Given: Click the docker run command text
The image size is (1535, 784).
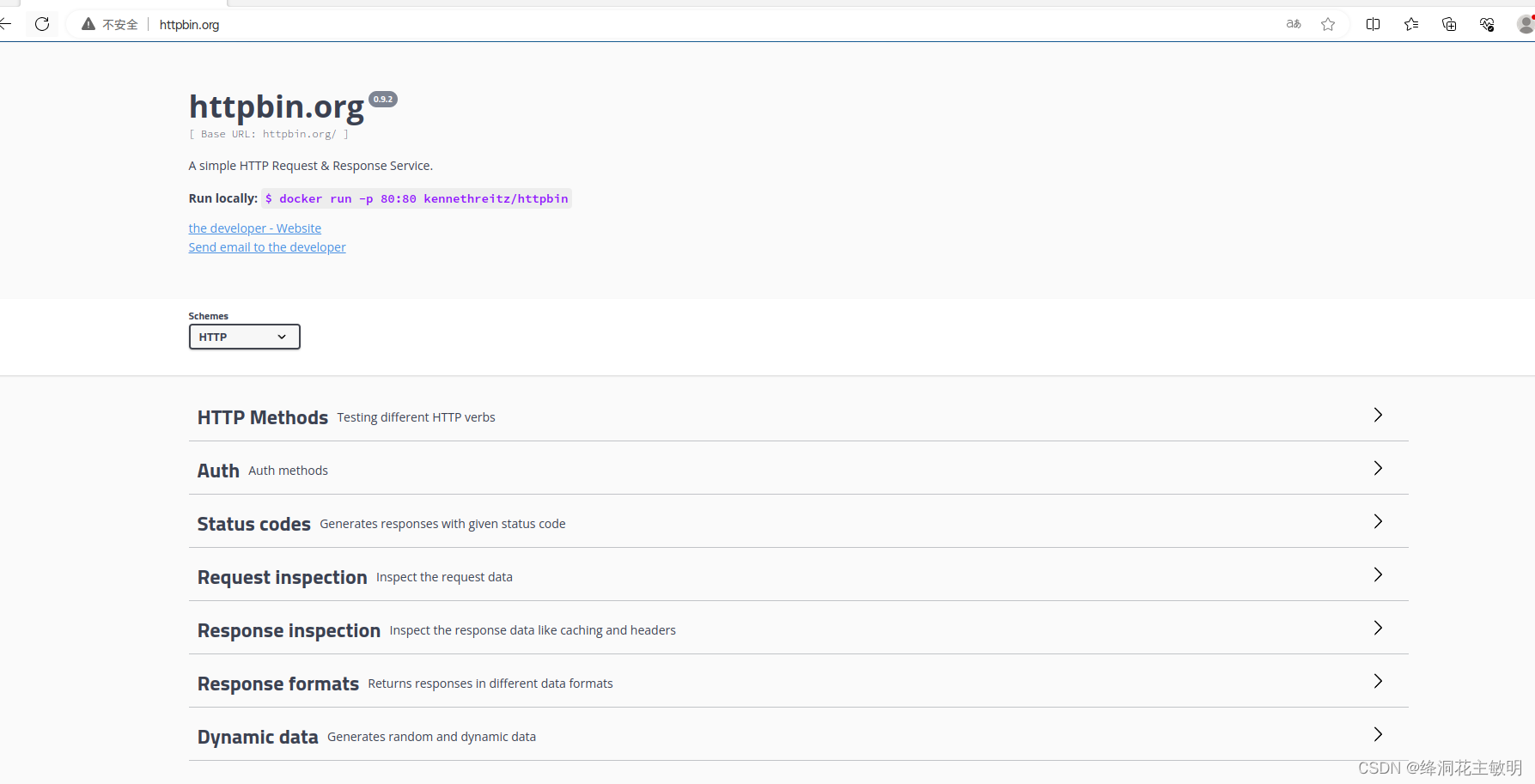Looking at the screenshot, I should (x=417, y=198).
